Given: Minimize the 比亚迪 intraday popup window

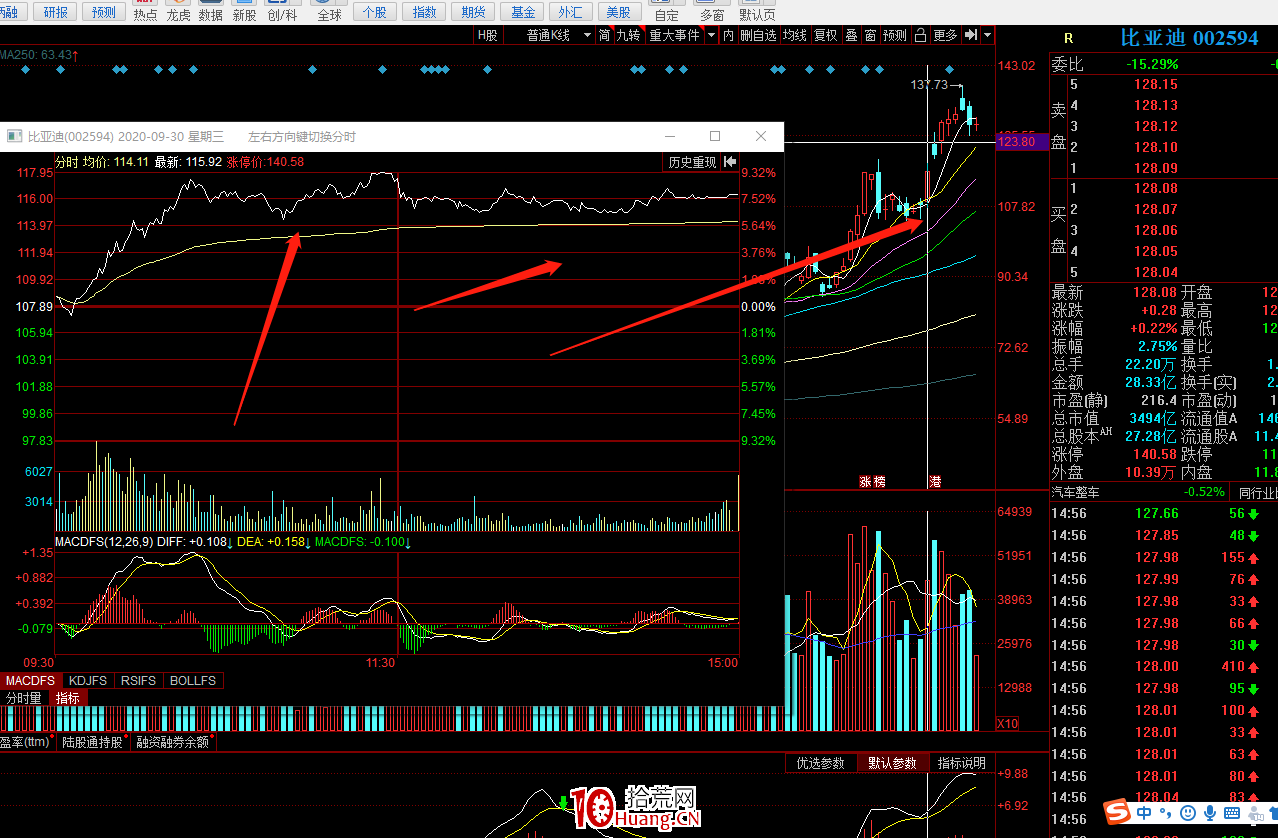Looking at the screenshot, I should 669,136.
